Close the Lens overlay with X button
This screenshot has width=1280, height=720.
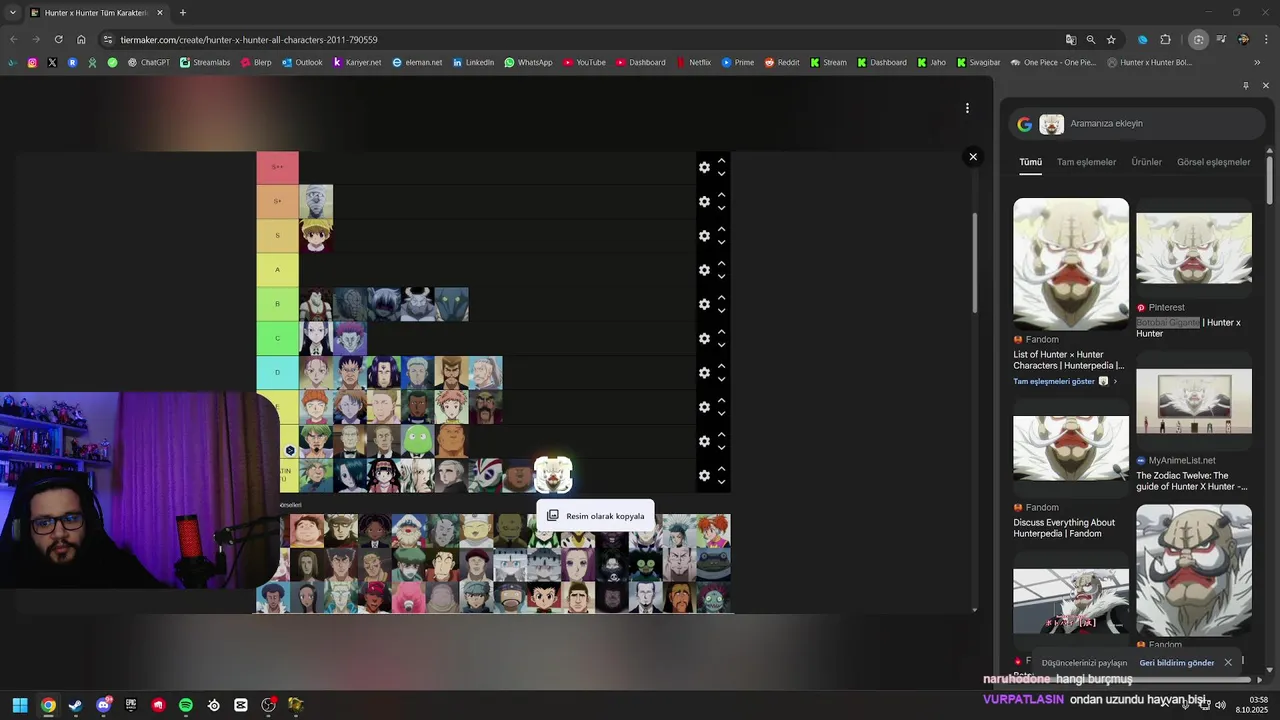(973, 157)
